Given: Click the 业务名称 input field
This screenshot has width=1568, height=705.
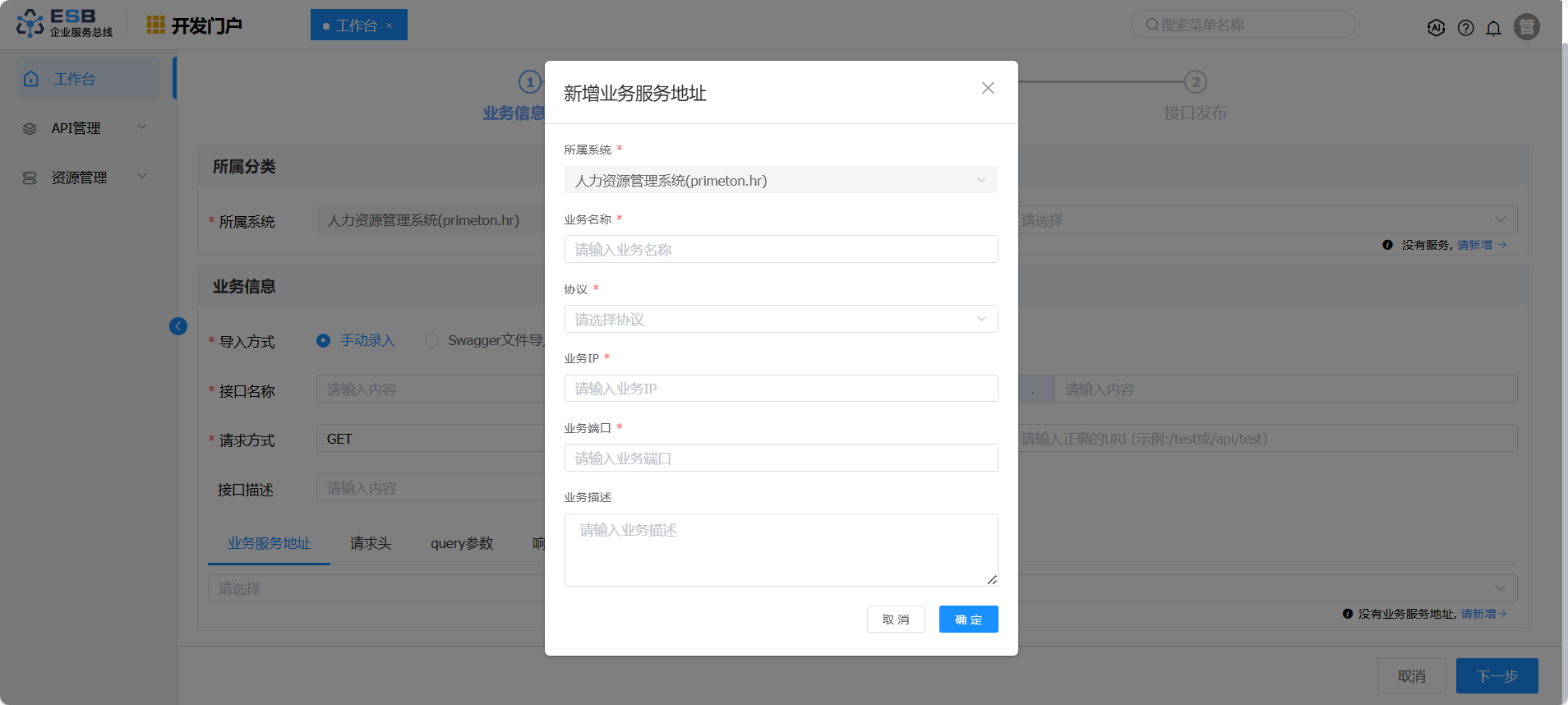Looking at the screenshot, I should tap(781, 249).
